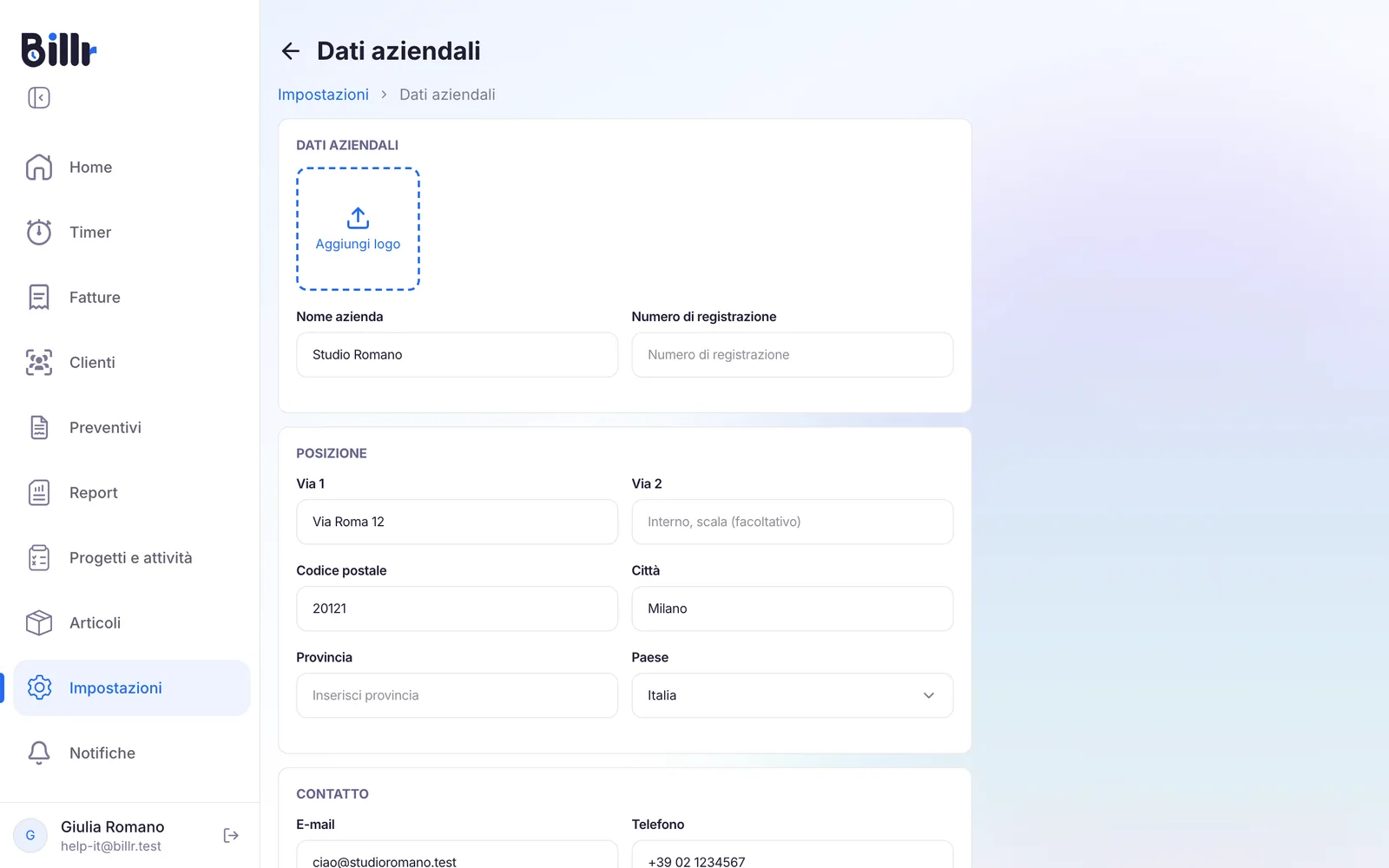Click the E-mail input field
The image size is (1389, 868).
click(x=457, y=855)
